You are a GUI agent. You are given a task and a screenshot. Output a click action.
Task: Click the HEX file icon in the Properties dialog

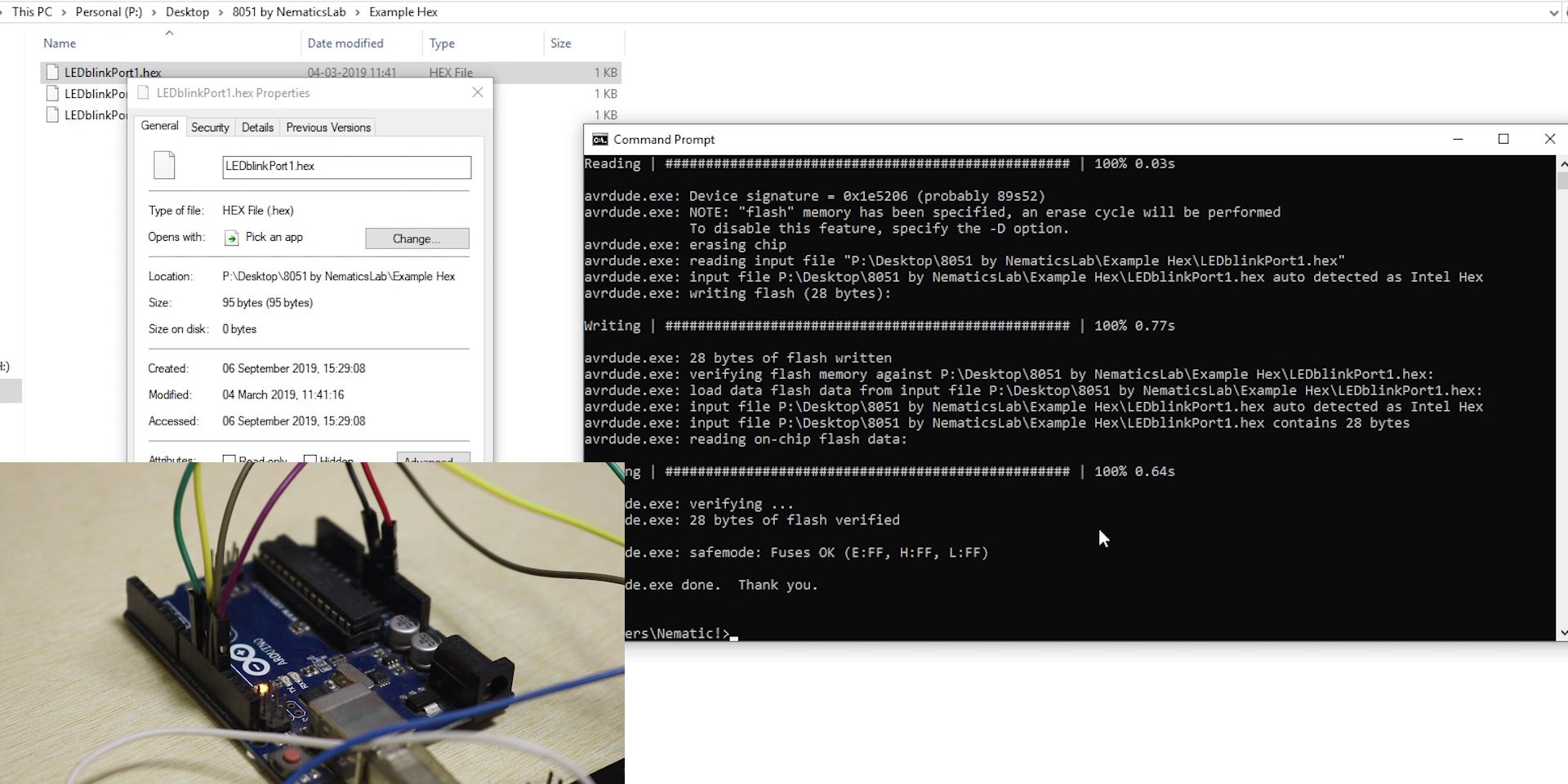tap(165, 164)
